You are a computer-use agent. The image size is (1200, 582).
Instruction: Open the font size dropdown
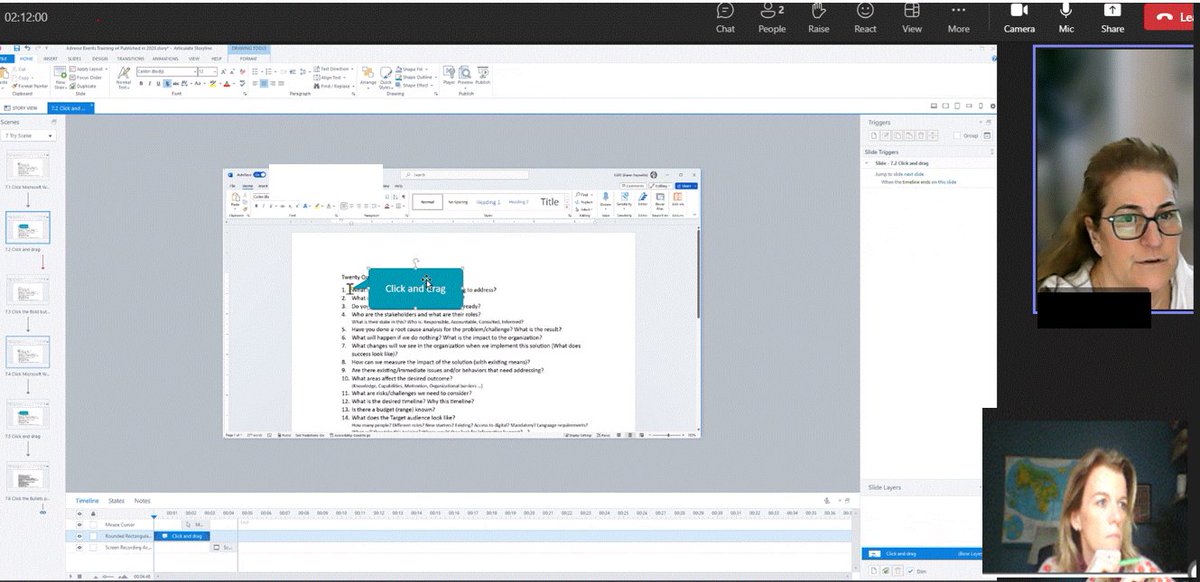click(207, 71)
